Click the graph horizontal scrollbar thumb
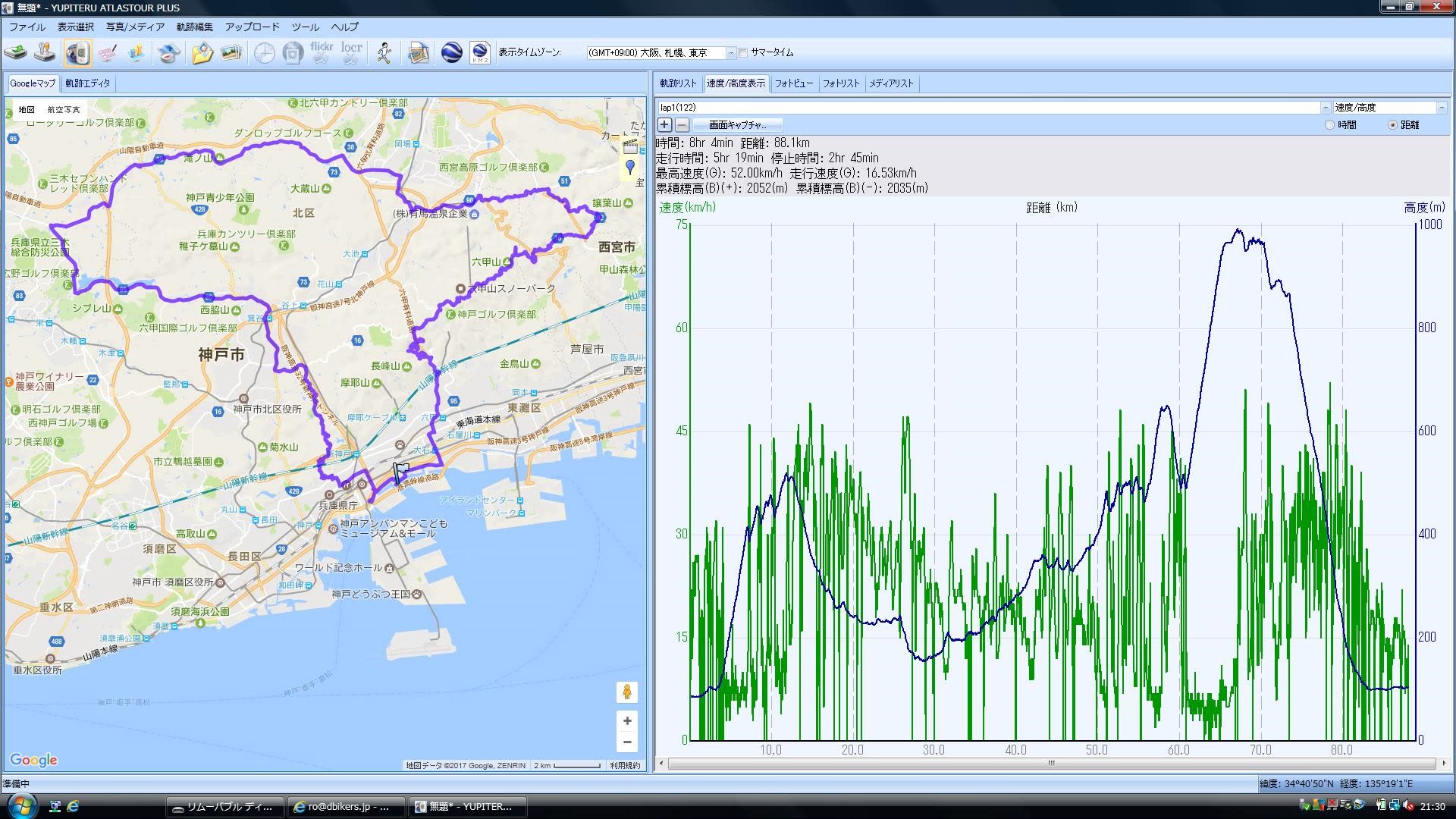 pyautogui.click(x=1052, y=764)
